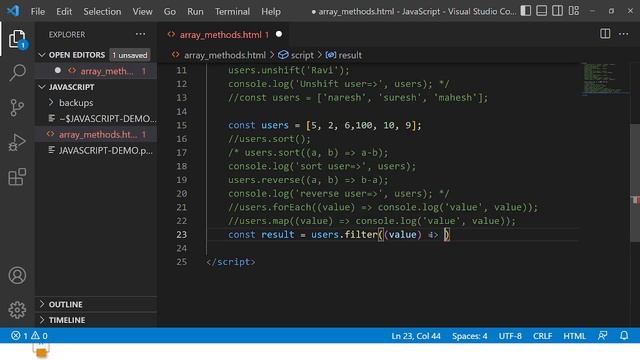The height and width of the screenshot is (360, 640).
Task: Click Ln 23, Col 44 status item
Action: pyautogui.click(x=416, y=336)
